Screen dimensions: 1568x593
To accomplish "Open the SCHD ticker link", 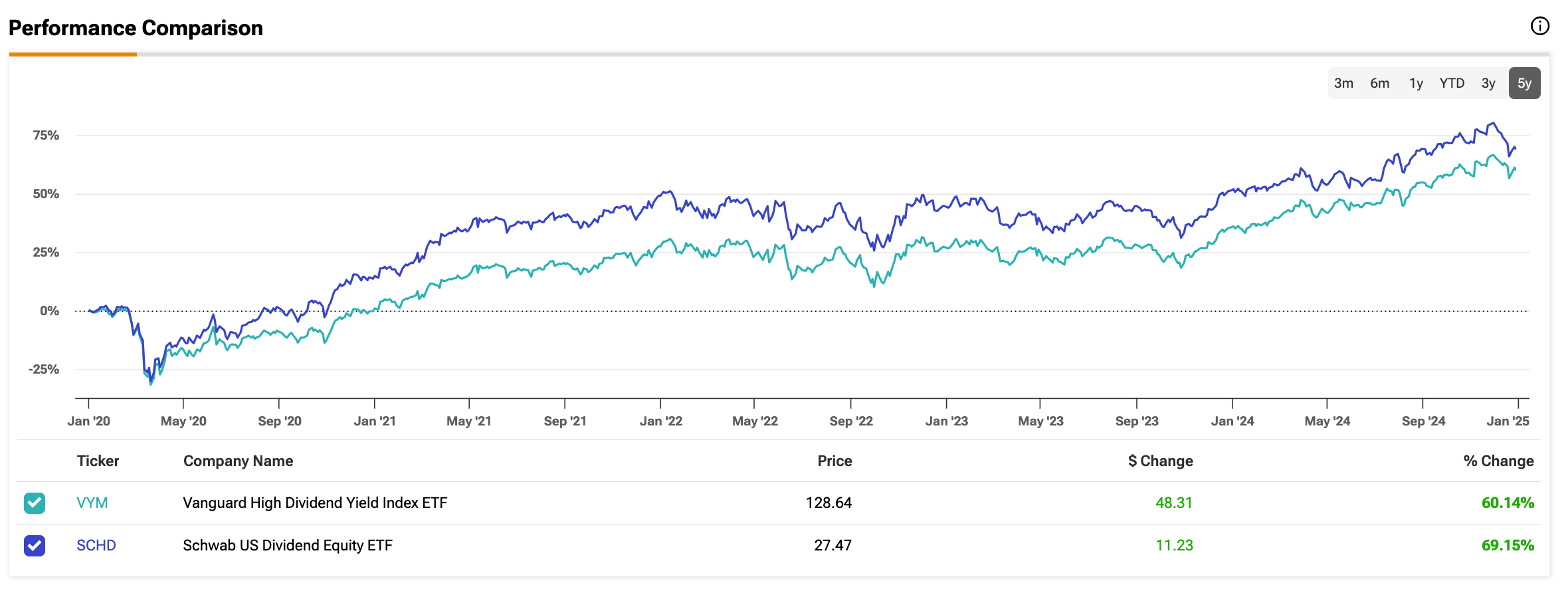I will point(96,546).
